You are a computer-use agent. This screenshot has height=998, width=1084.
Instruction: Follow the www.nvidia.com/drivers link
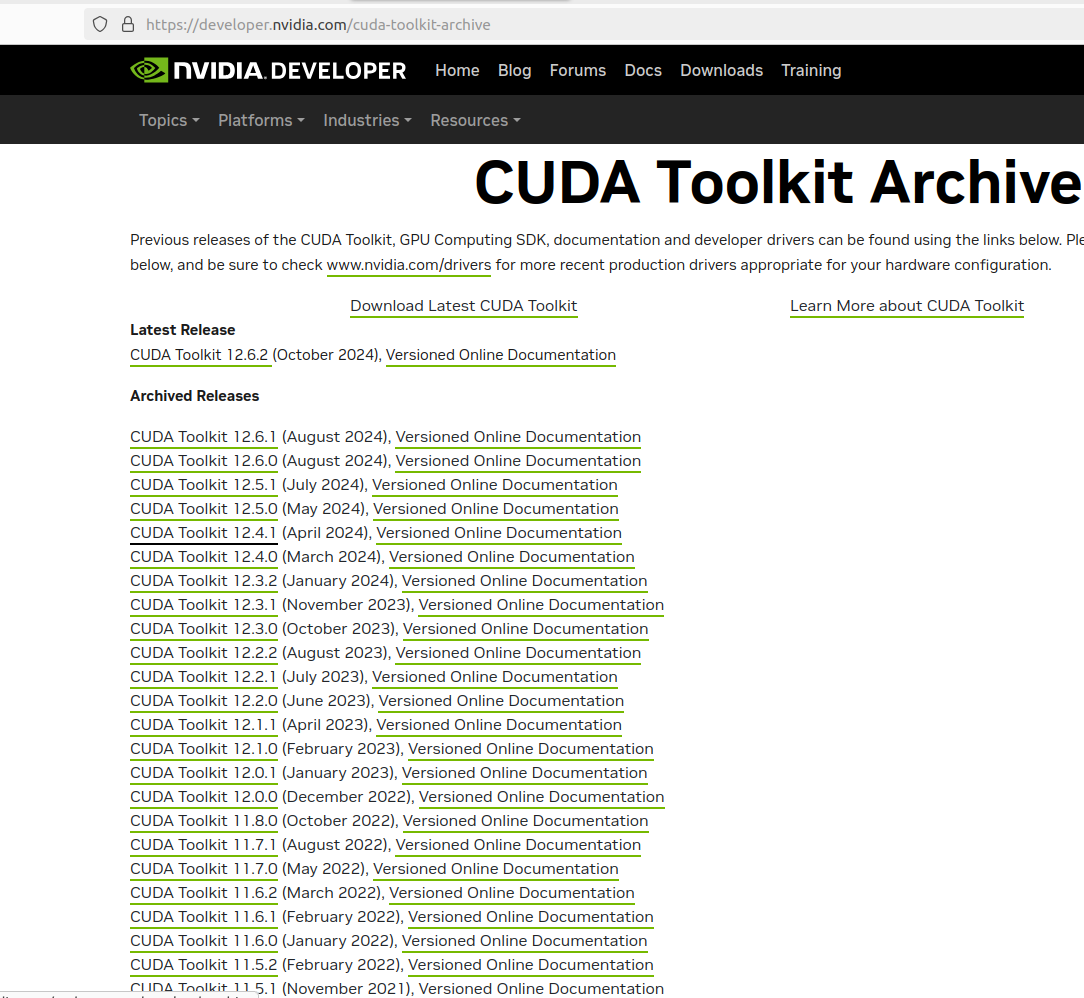pyautogui.click(x=409, y=265)
